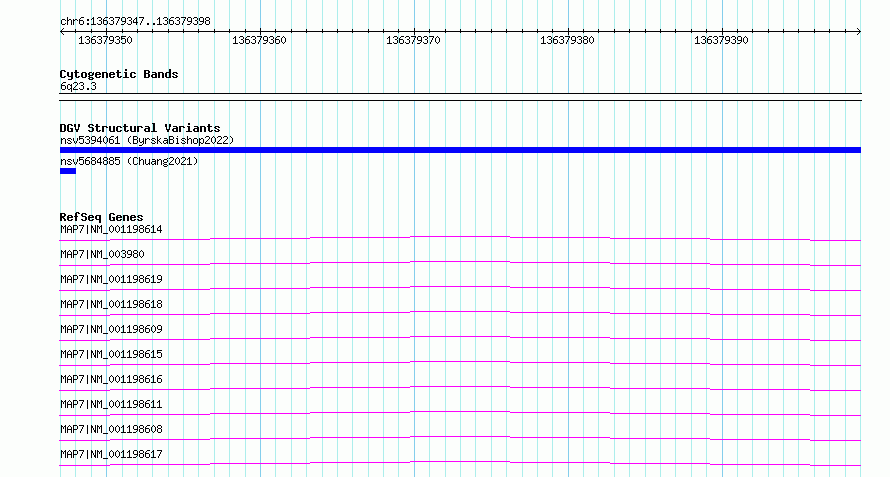890x477 pixels.
Task: Click ruler position label 136379380
Action: (x=567, y=40)
